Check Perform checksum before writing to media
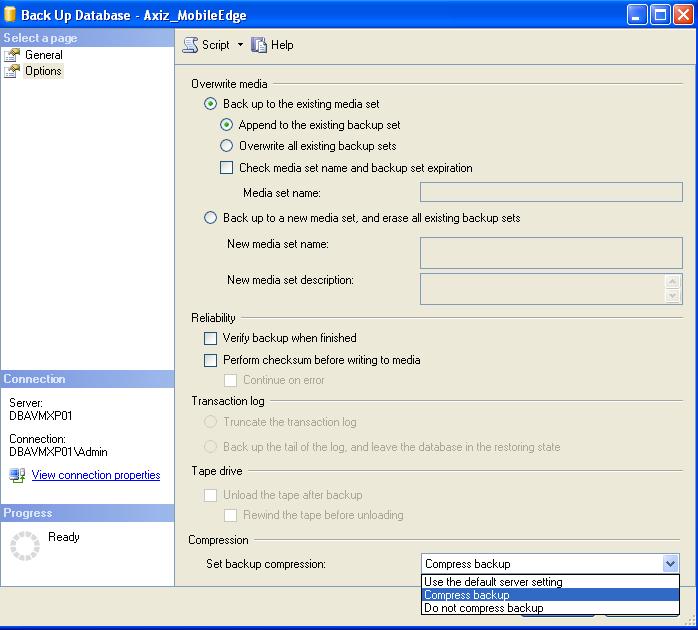 pyautogui.click(x=211, y=360)
